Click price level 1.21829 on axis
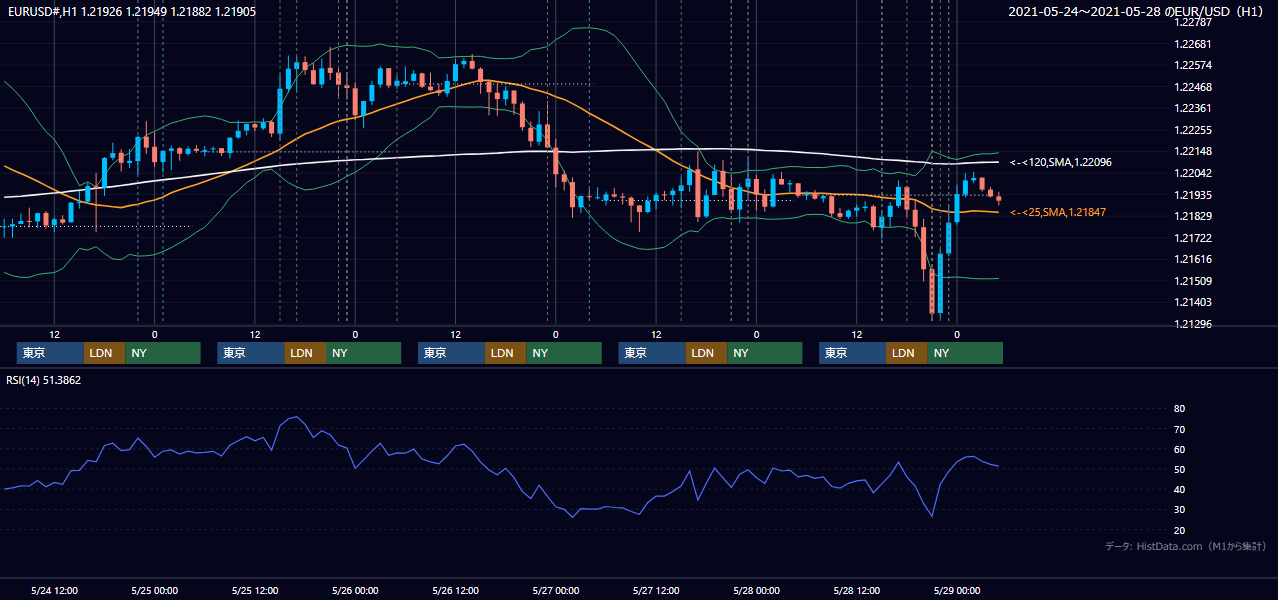1278x600 pixels. coord(1194,216)
